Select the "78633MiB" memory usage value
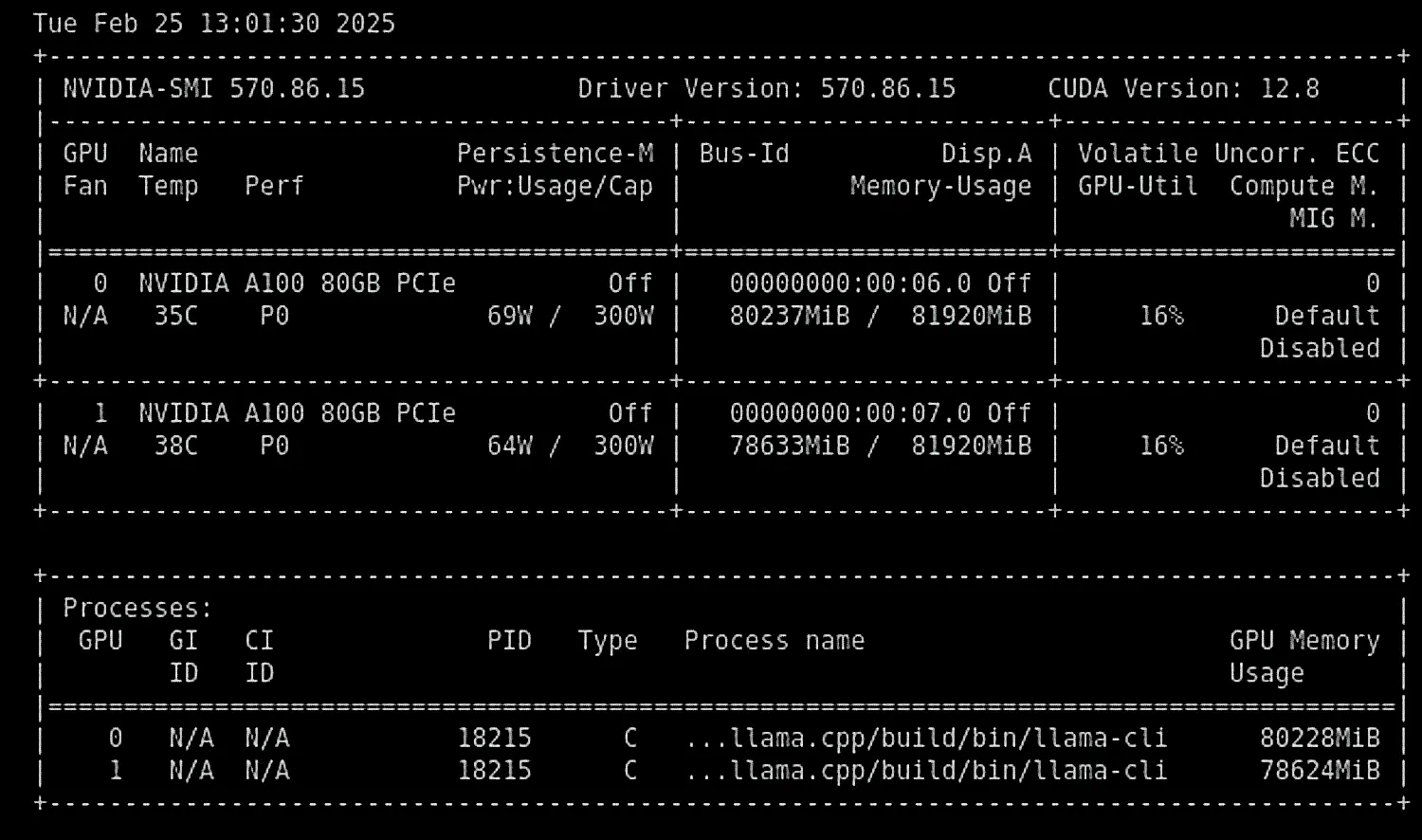 click(790, 446)
